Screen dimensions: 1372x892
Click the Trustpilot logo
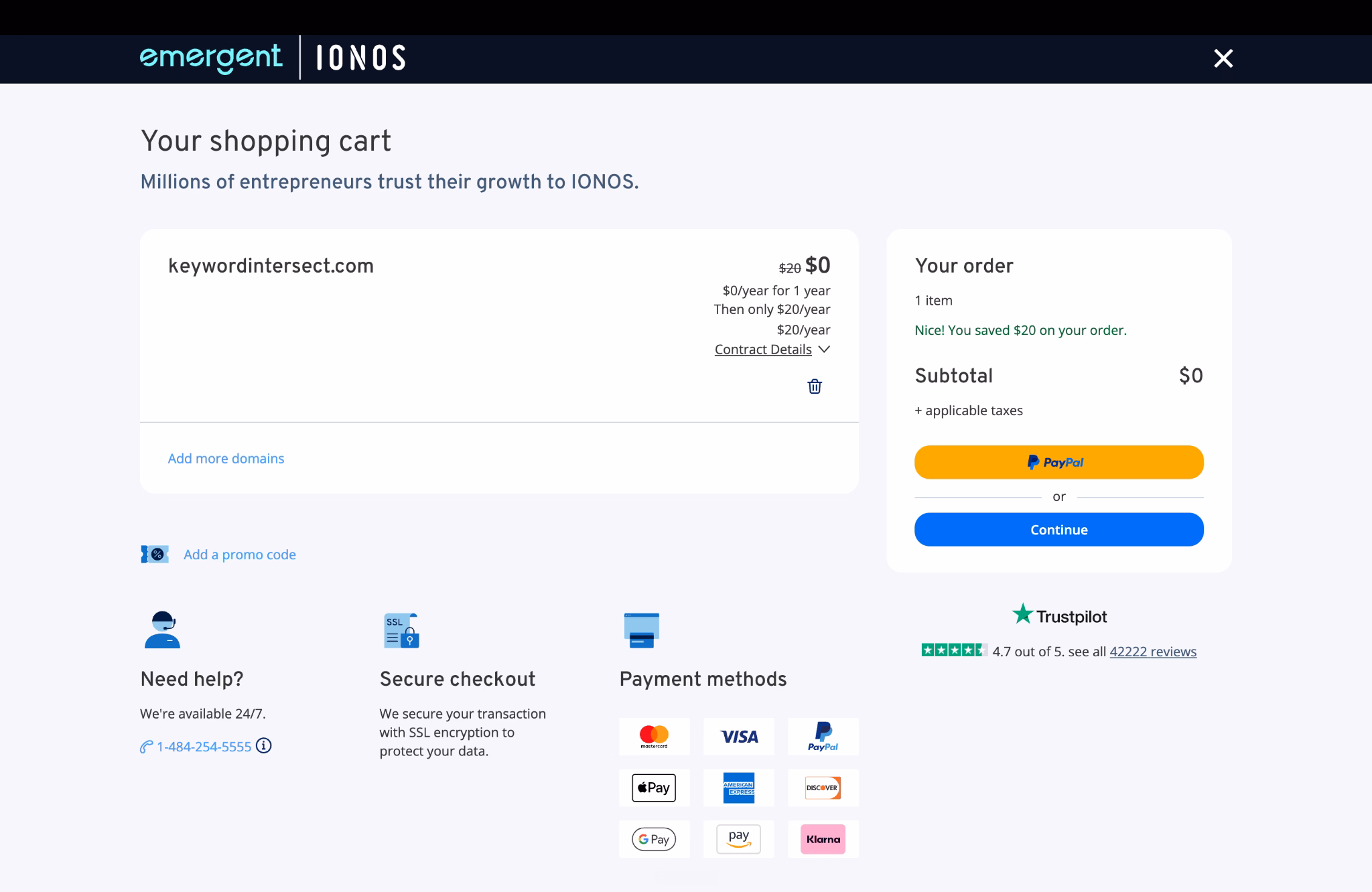(1059, 615)
